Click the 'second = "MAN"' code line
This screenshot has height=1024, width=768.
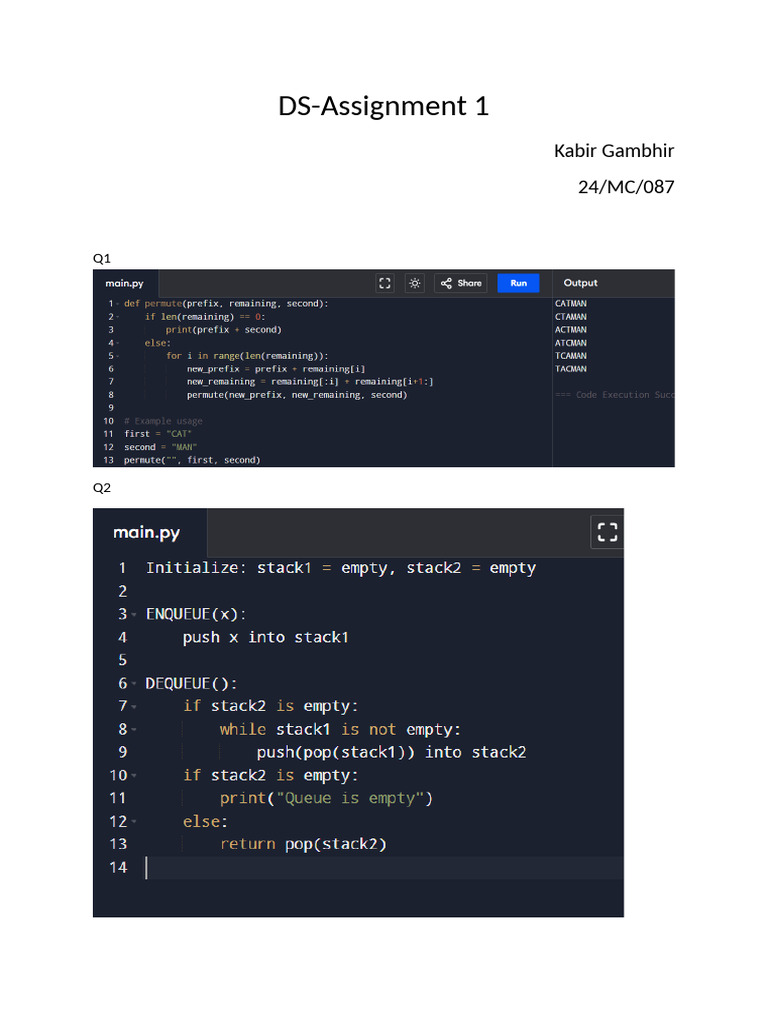tap(161, 447)
